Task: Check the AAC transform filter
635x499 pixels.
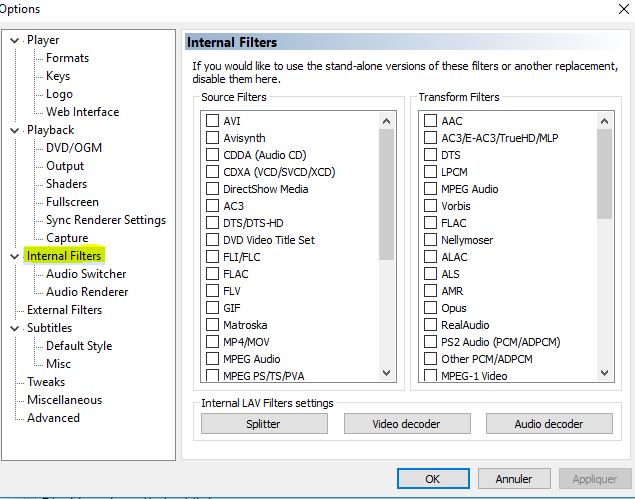Action: (430, 121)
